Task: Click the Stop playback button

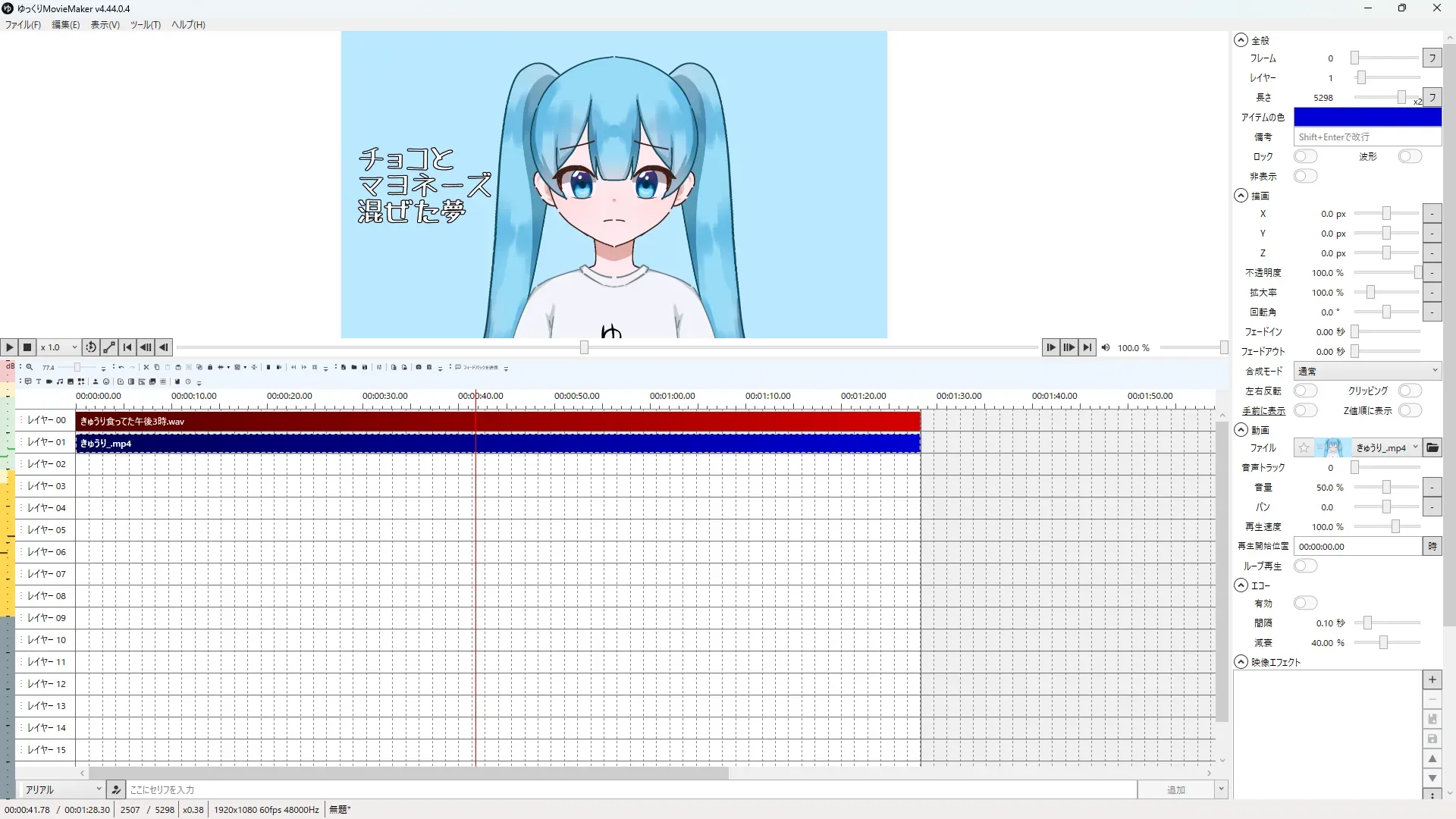Action: coord(27,347)
